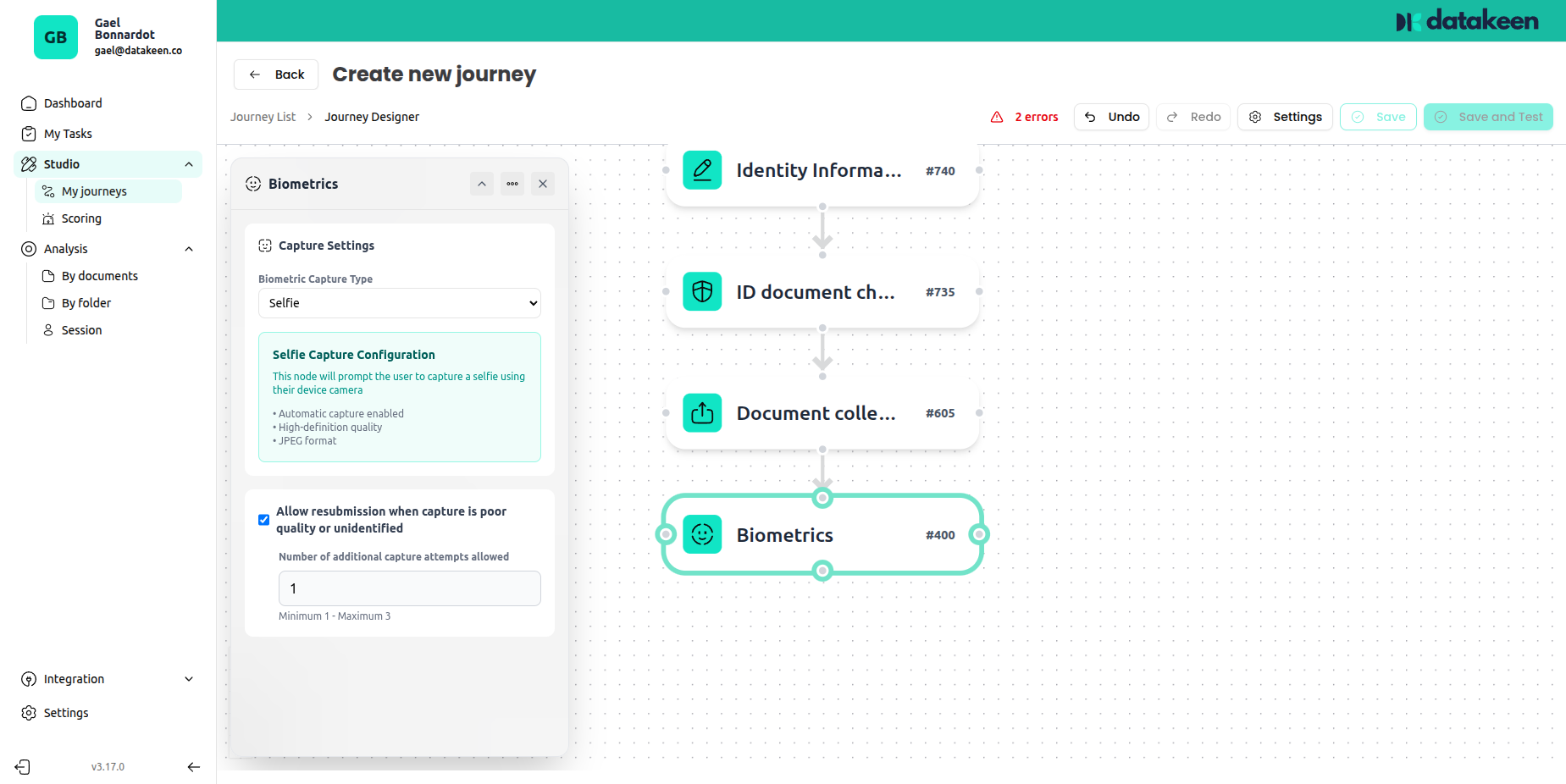The width and height of the screenshot is (1566, 784).
Task: Click the Session icon under Analysis
Action: [48, 330]
